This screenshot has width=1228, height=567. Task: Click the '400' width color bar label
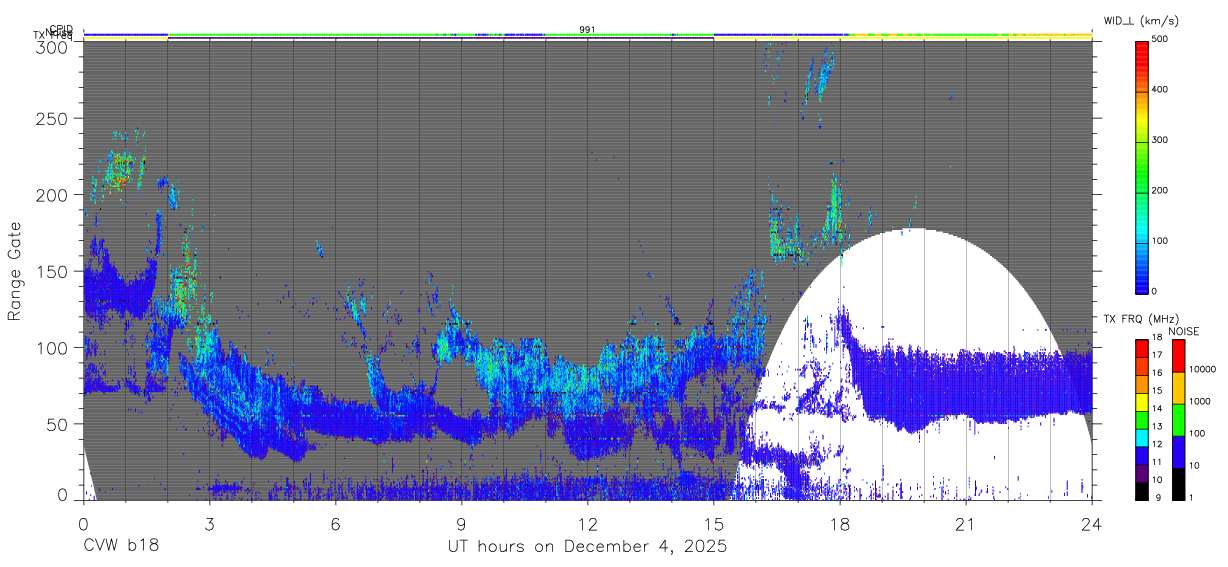pyautogui.click(x=1162, y=89)
